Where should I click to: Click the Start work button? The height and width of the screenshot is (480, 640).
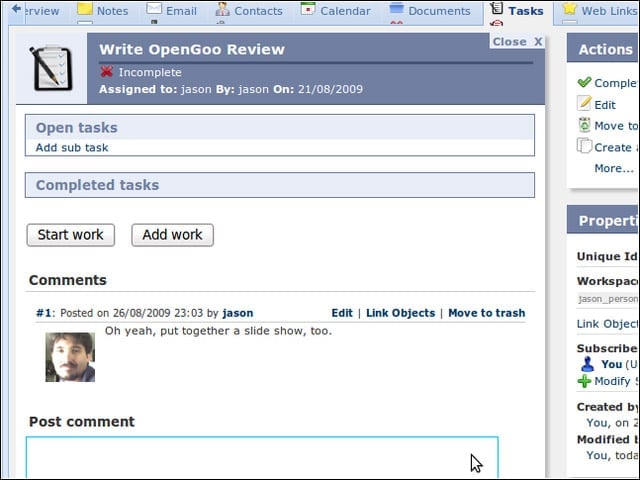pos(71,235)
